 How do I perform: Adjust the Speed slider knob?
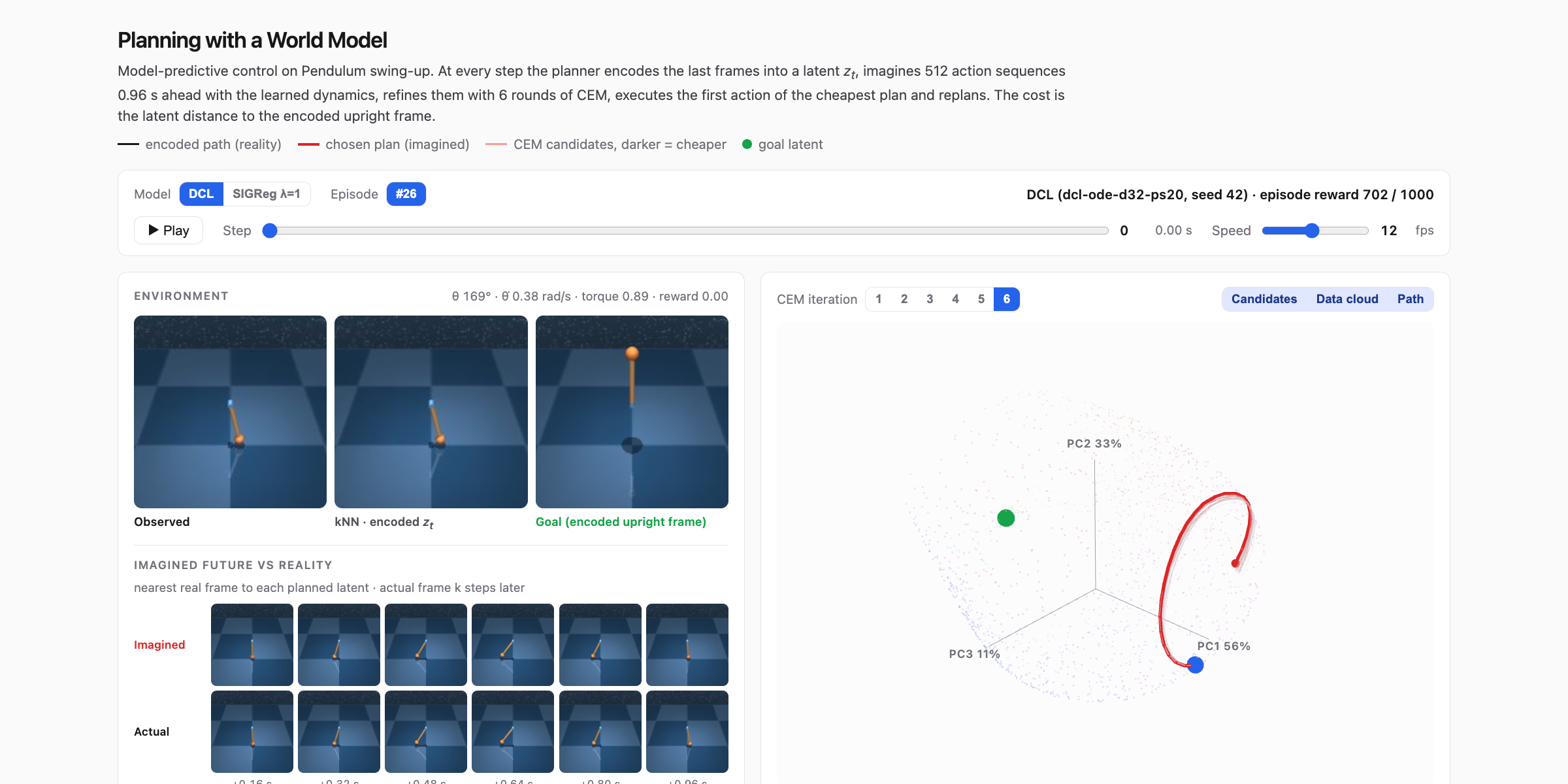click(x=1312, y=231)
